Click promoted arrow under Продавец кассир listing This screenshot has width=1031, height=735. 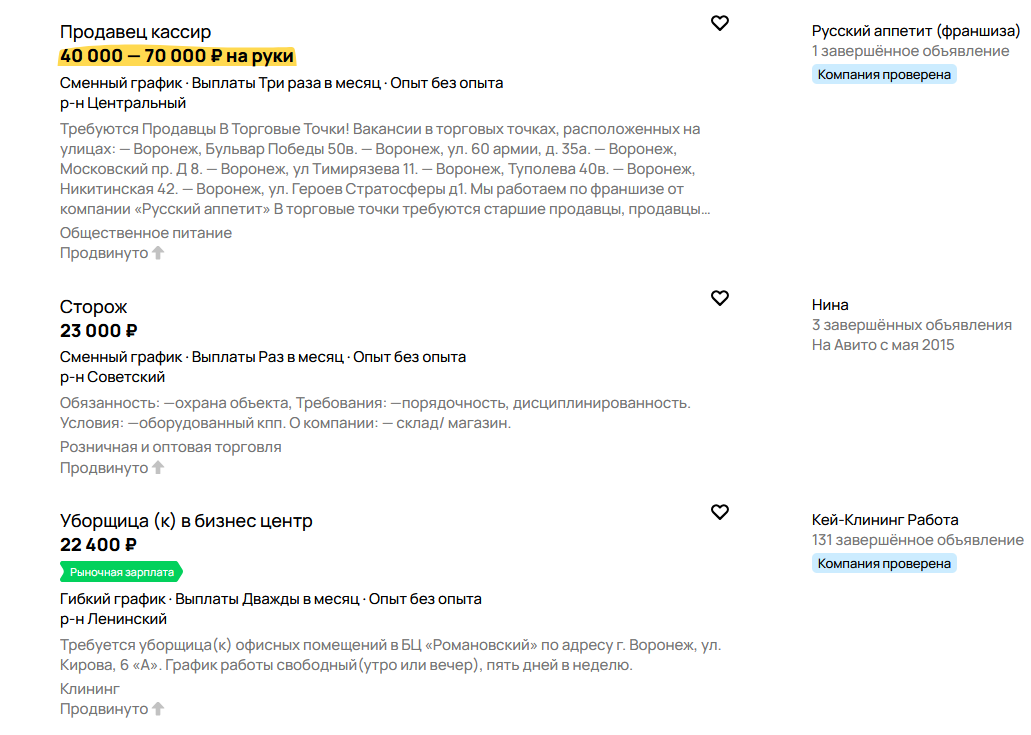click(158, 253)
